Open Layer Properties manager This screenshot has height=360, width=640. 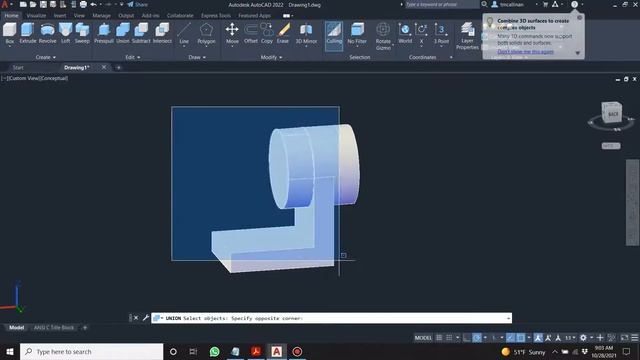tap(467, 36)
